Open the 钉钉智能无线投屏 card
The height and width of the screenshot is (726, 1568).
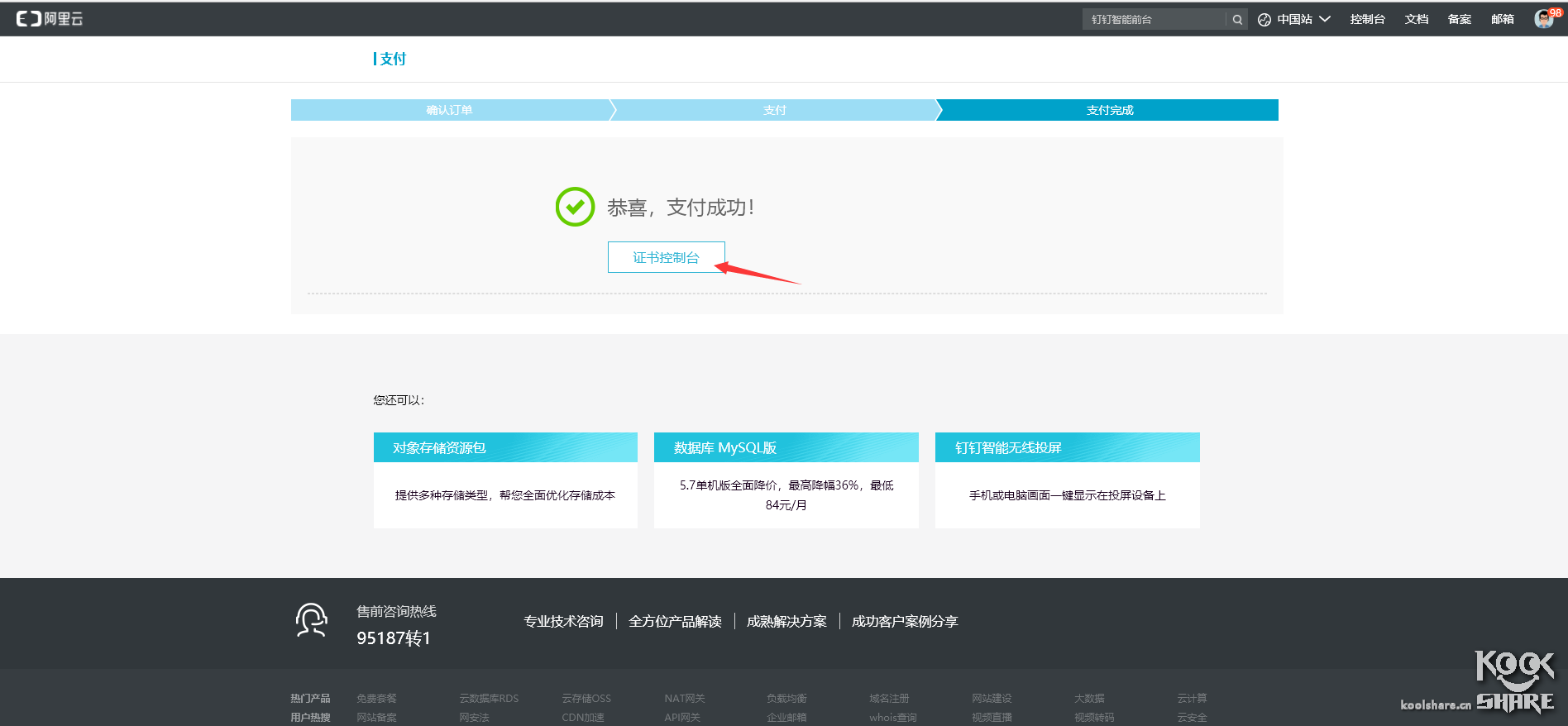coord(1068,480)
